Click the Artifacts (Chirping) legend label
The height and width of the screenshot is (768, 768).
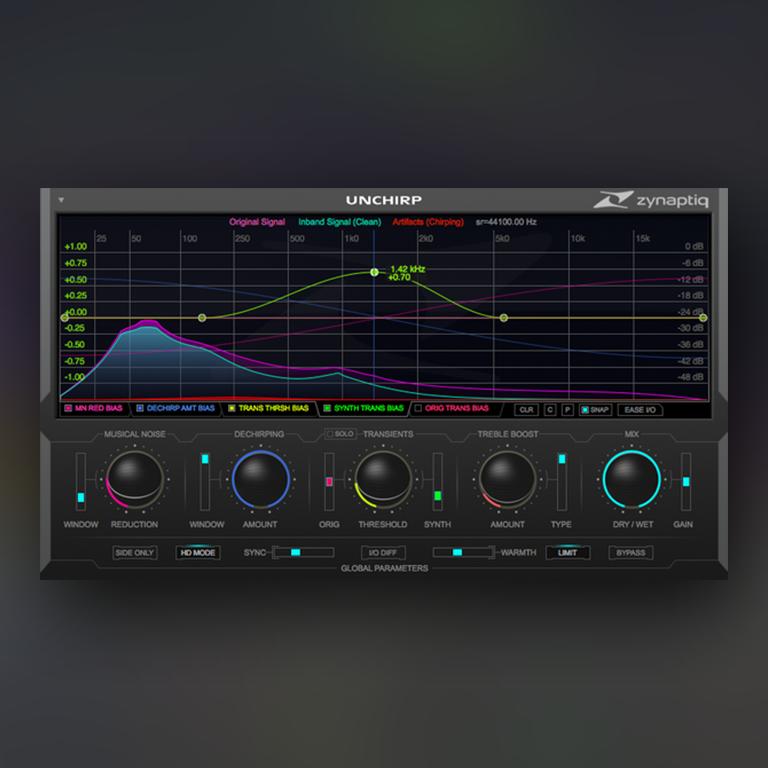click(428, 222)
